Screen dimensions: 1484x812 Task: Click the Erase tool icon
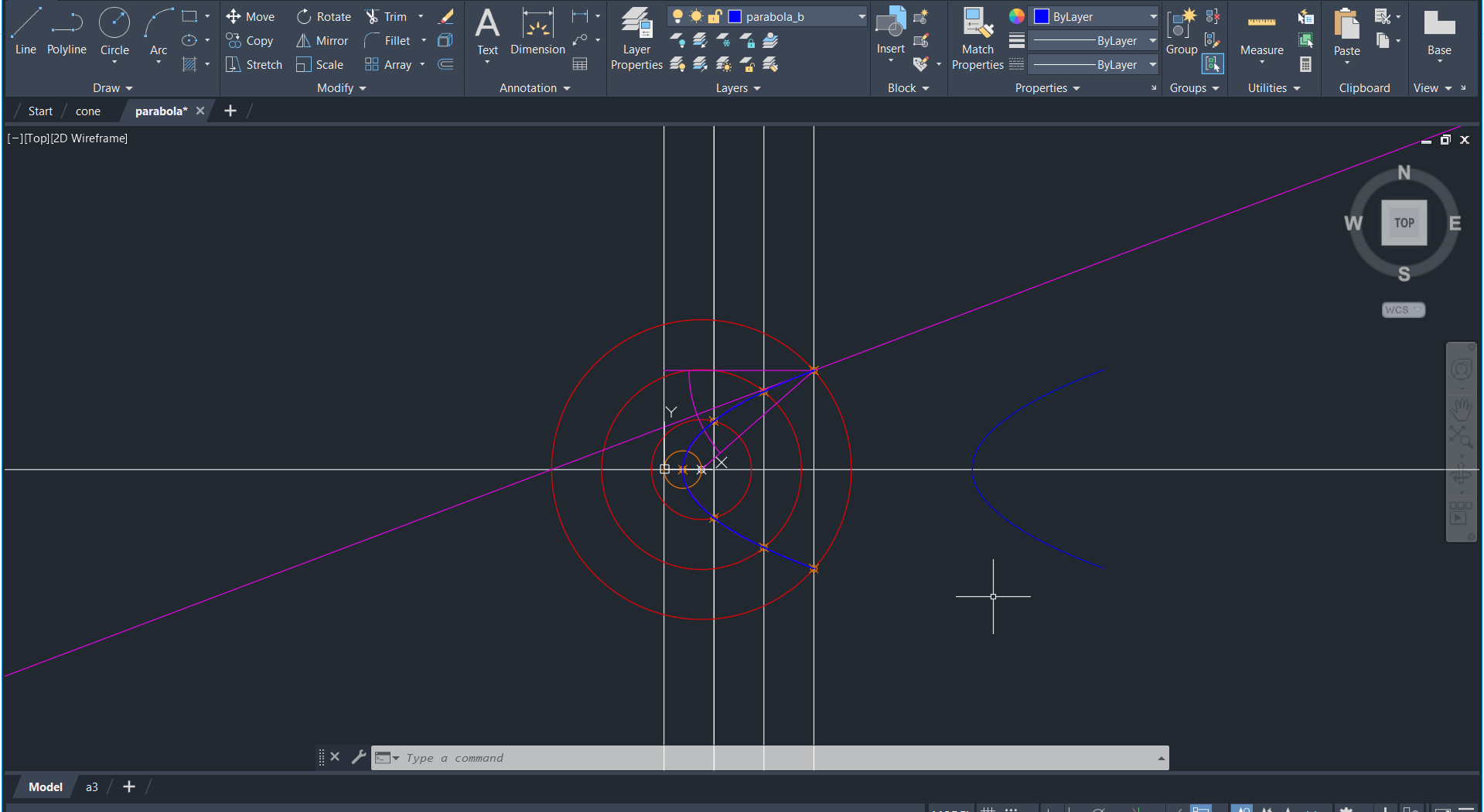[x=446, y=16]
